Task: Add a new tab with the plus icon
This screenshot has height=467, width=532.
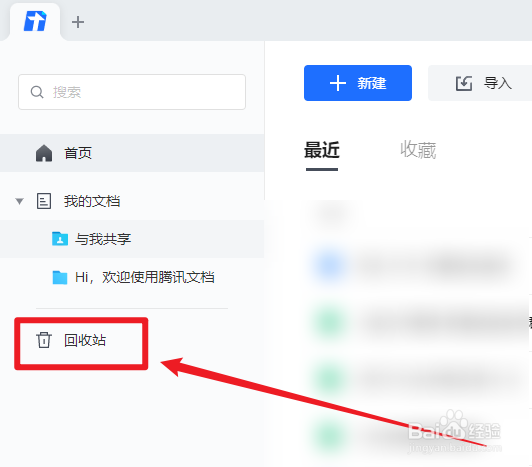Action: click(x=78, y=22)
